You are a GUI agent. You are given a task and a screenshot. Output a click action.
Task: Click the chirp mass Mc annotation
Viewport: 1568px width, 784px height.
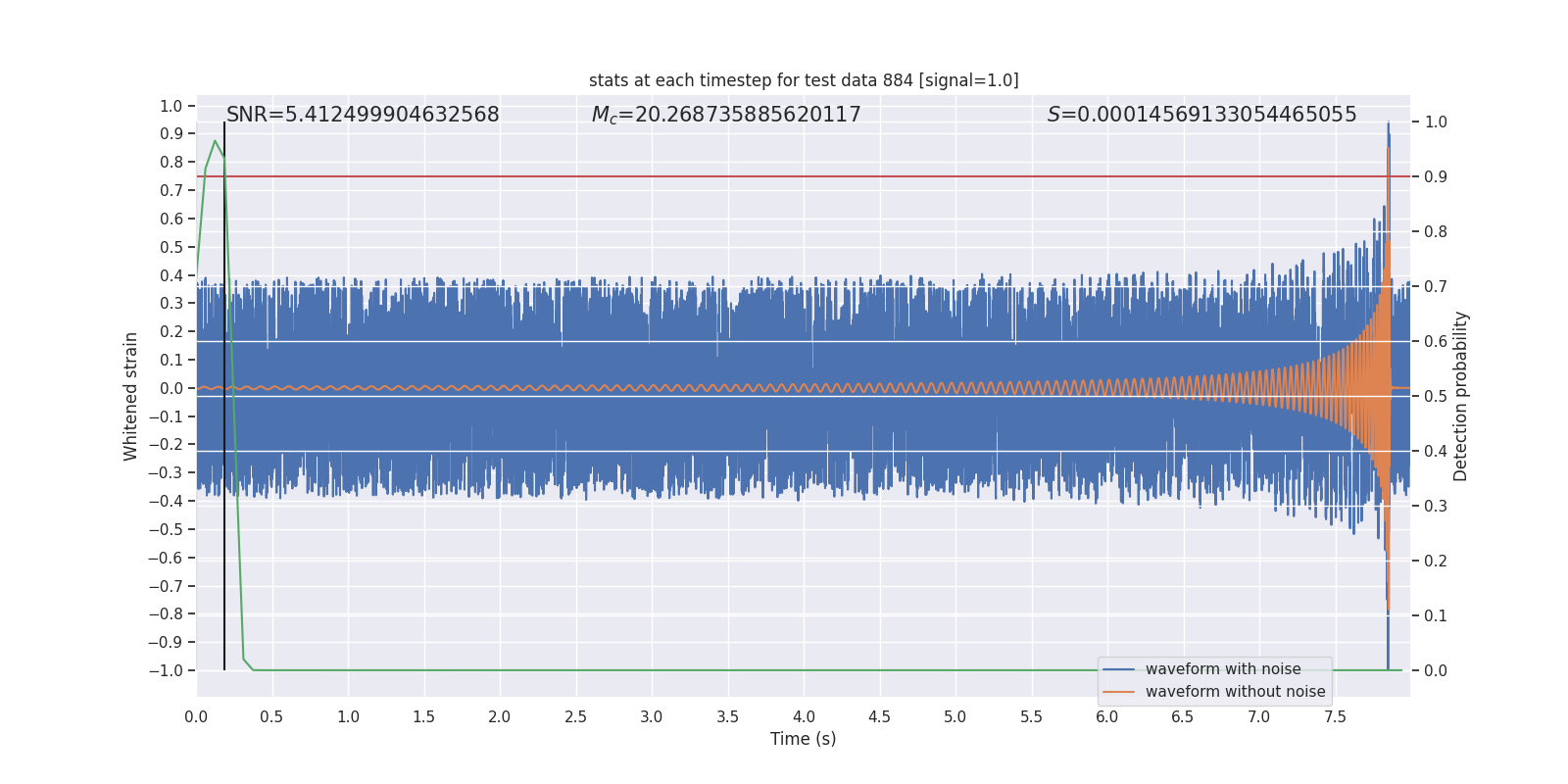(726, 115)
